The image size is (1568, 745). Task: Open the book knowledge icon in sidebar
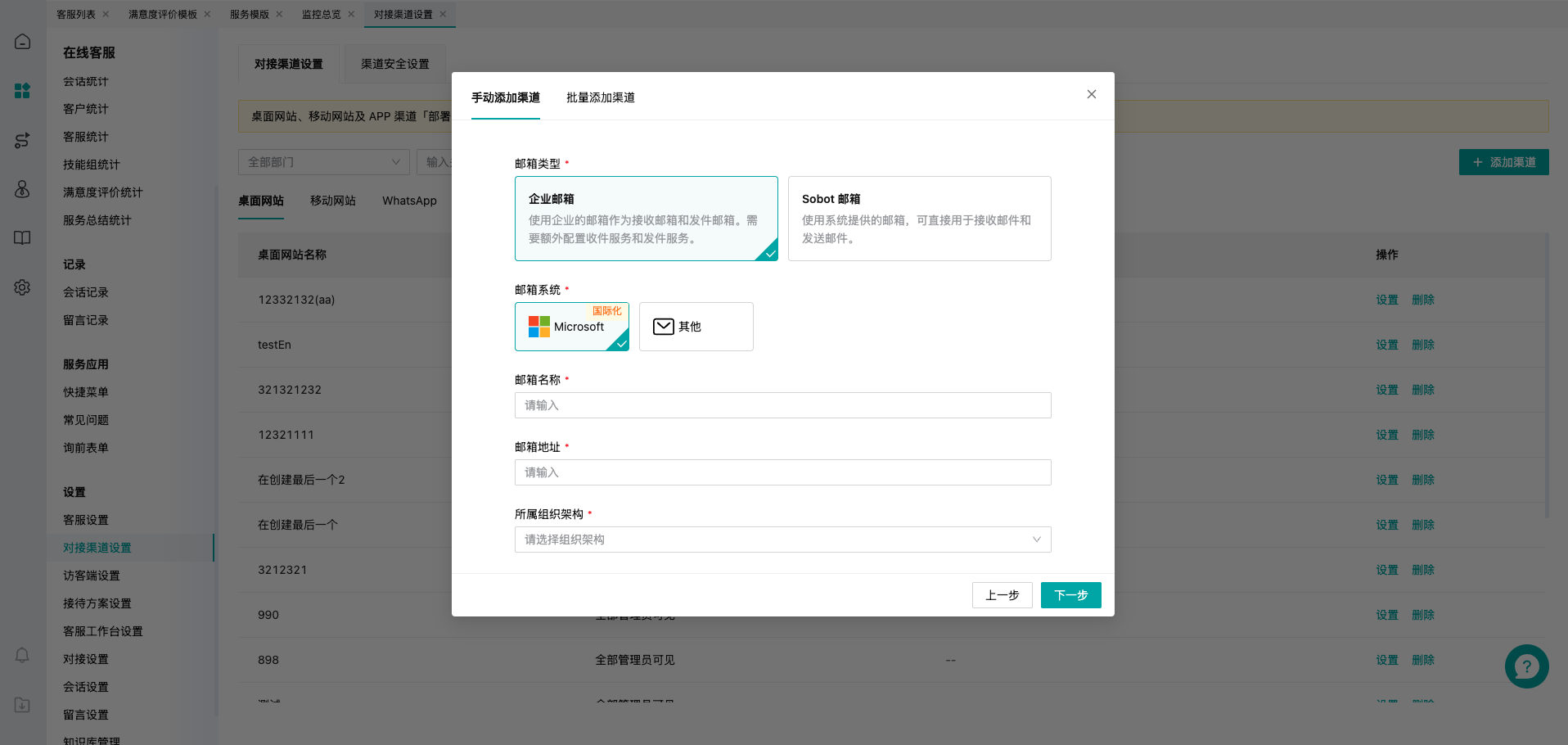click(23, 238)
